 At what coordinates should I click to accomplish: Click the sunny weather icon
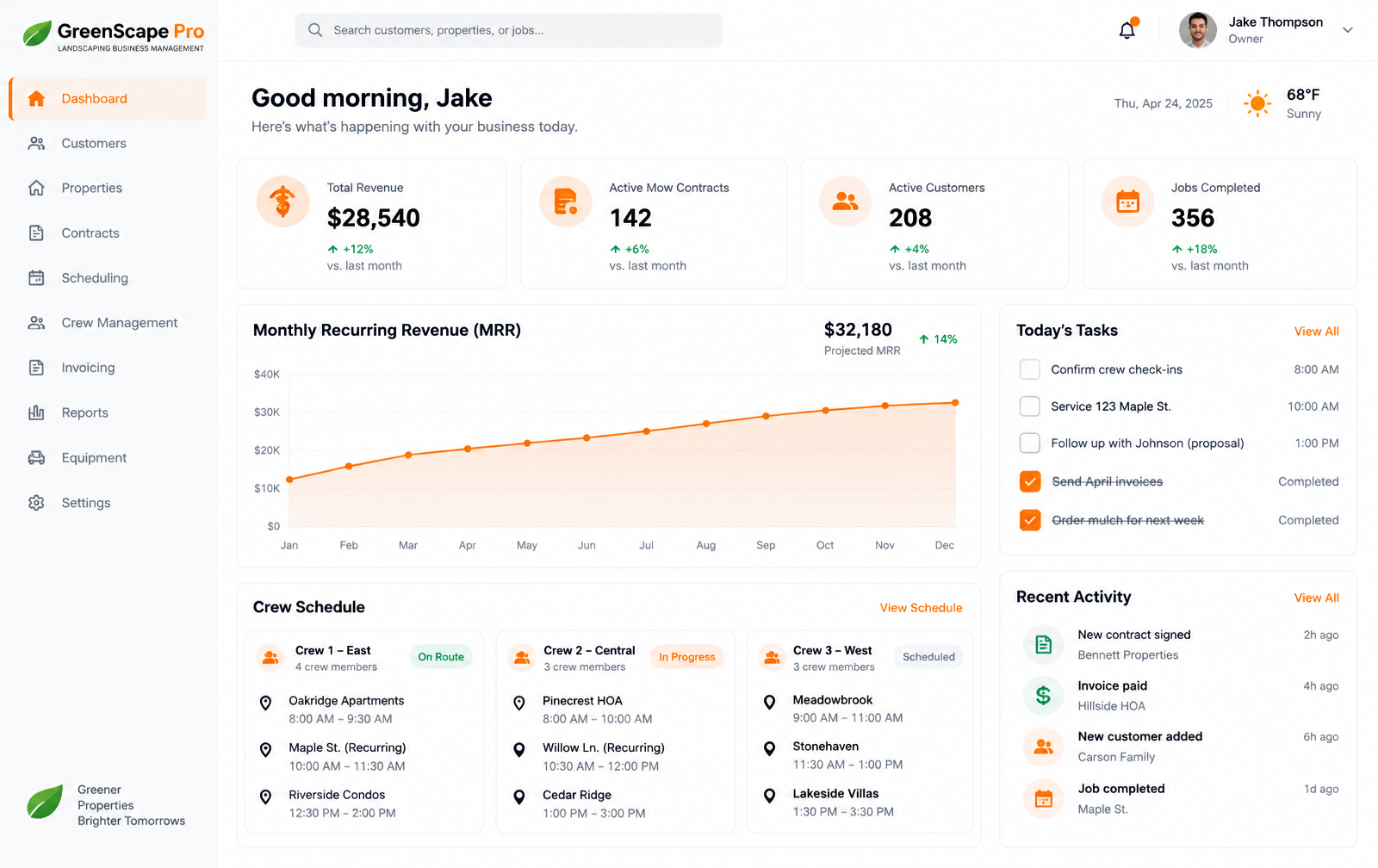point(1257,103)
